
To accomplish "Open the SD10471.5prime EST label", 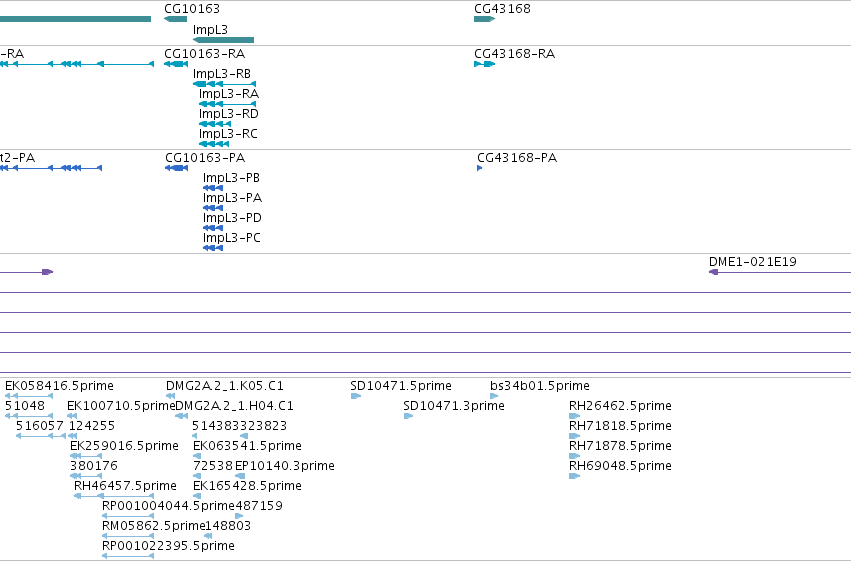I will point(401,386).
